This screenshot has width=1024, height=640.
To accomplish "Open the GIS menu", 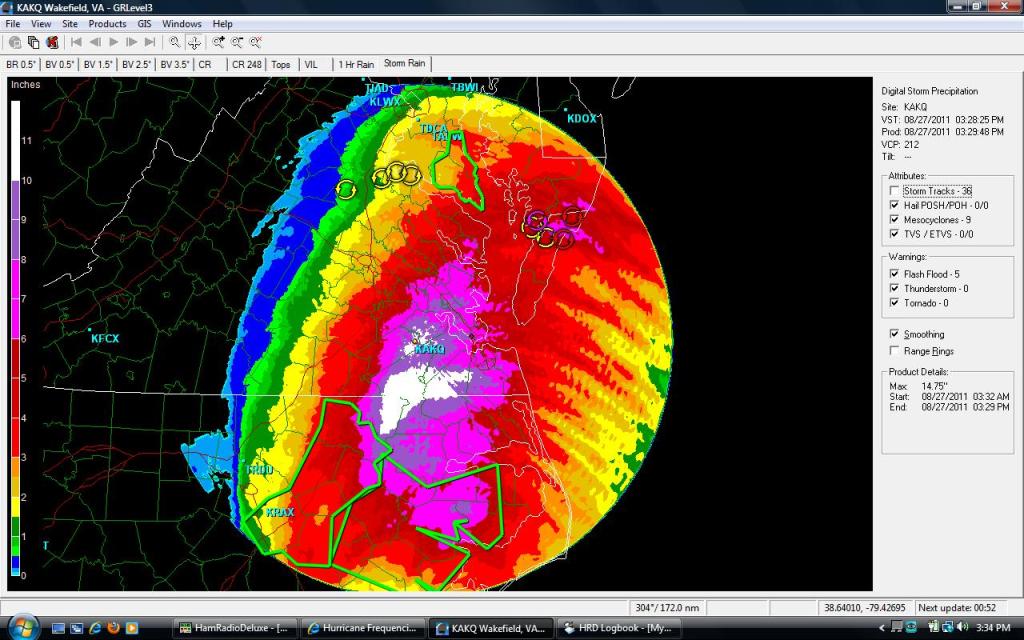I will click(x=144, y=24).
